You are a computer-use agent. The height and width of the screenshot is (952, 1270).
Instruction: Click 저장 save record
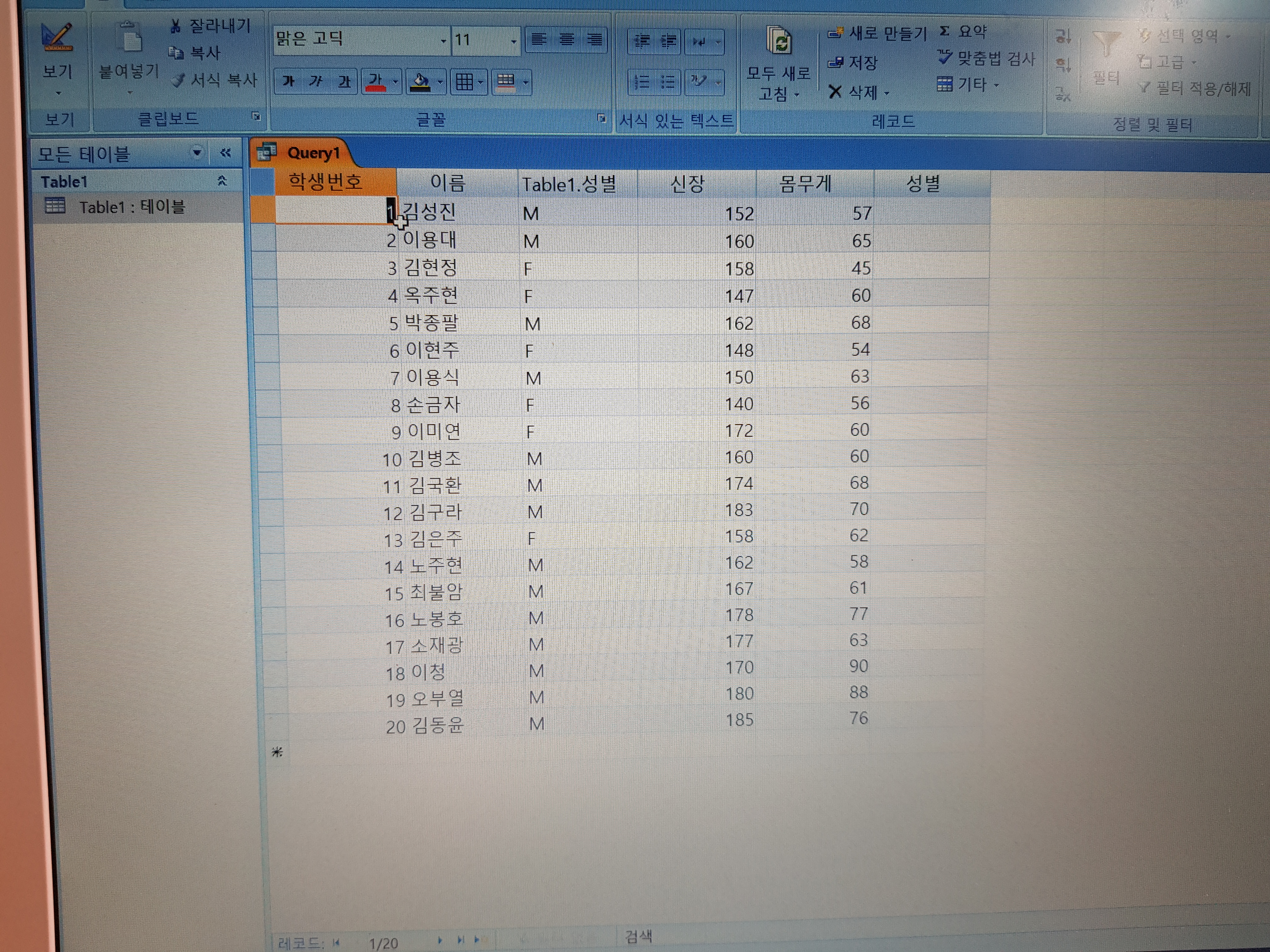852,62
